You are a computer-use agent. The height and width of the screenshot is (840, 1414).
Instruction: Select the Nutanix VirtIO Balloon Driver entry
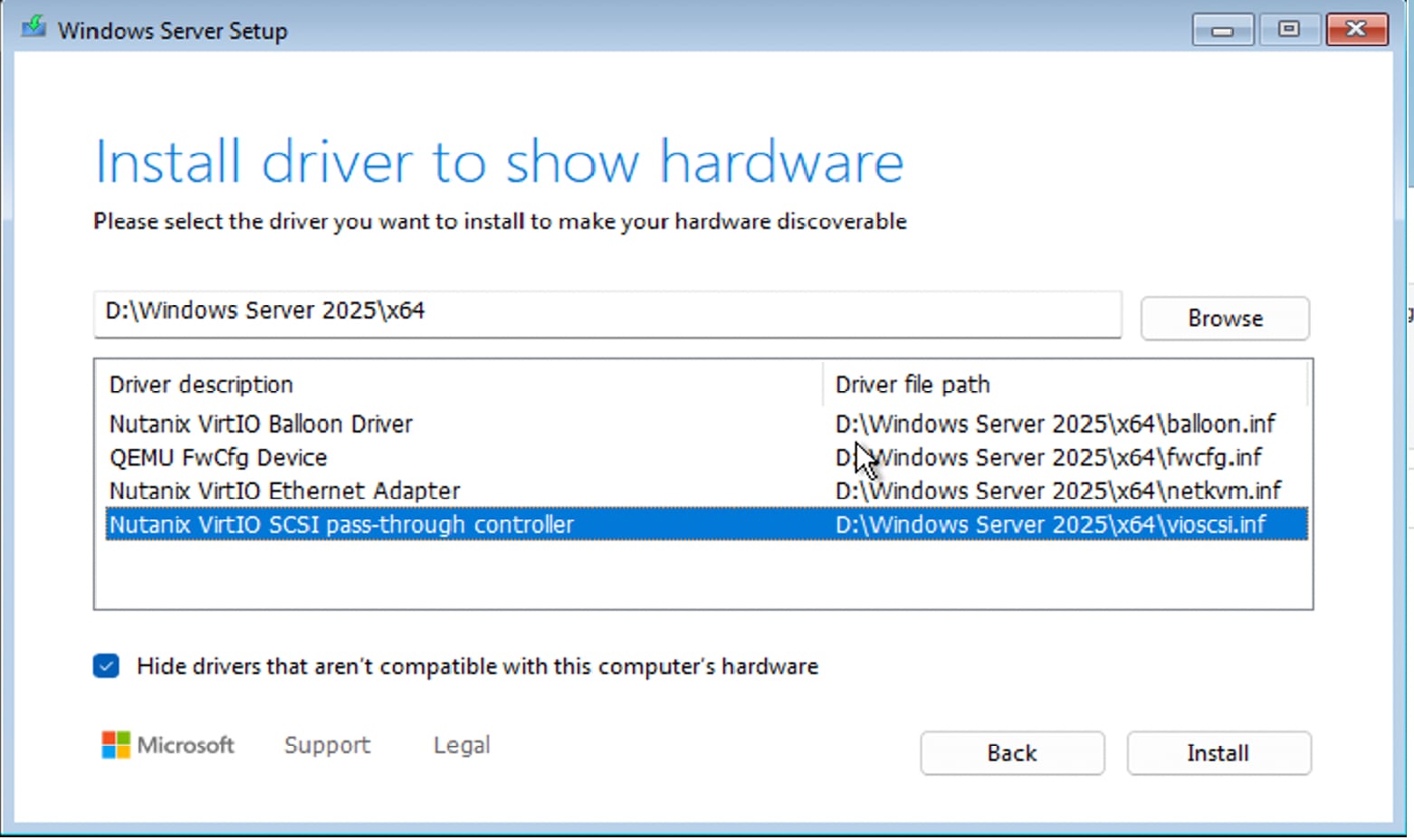(261, 424)
